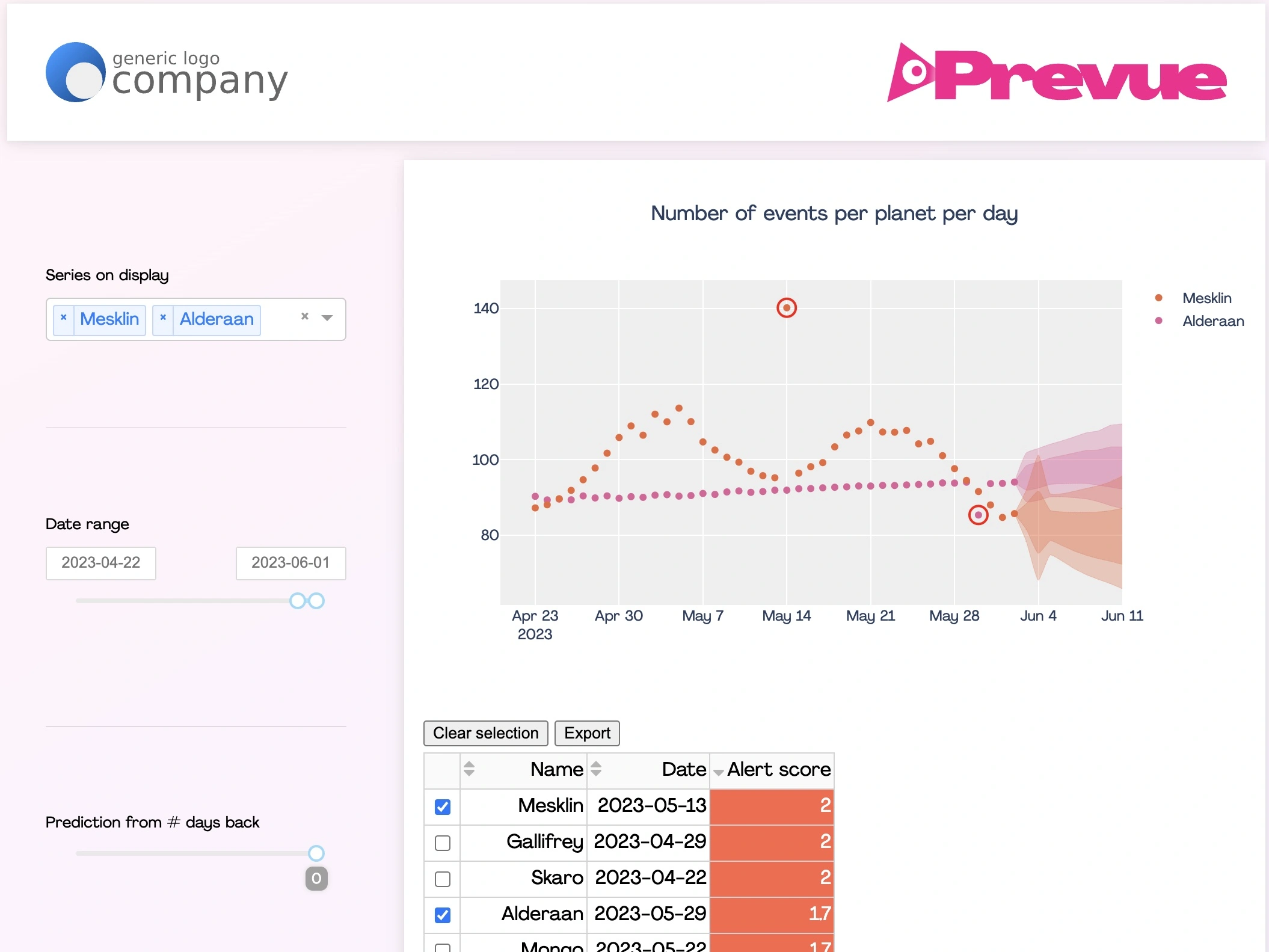The height and width of the screenshot is (952, 1269).
Task: Remove Alderaan tag from series selector
Action: click(163, 318)
